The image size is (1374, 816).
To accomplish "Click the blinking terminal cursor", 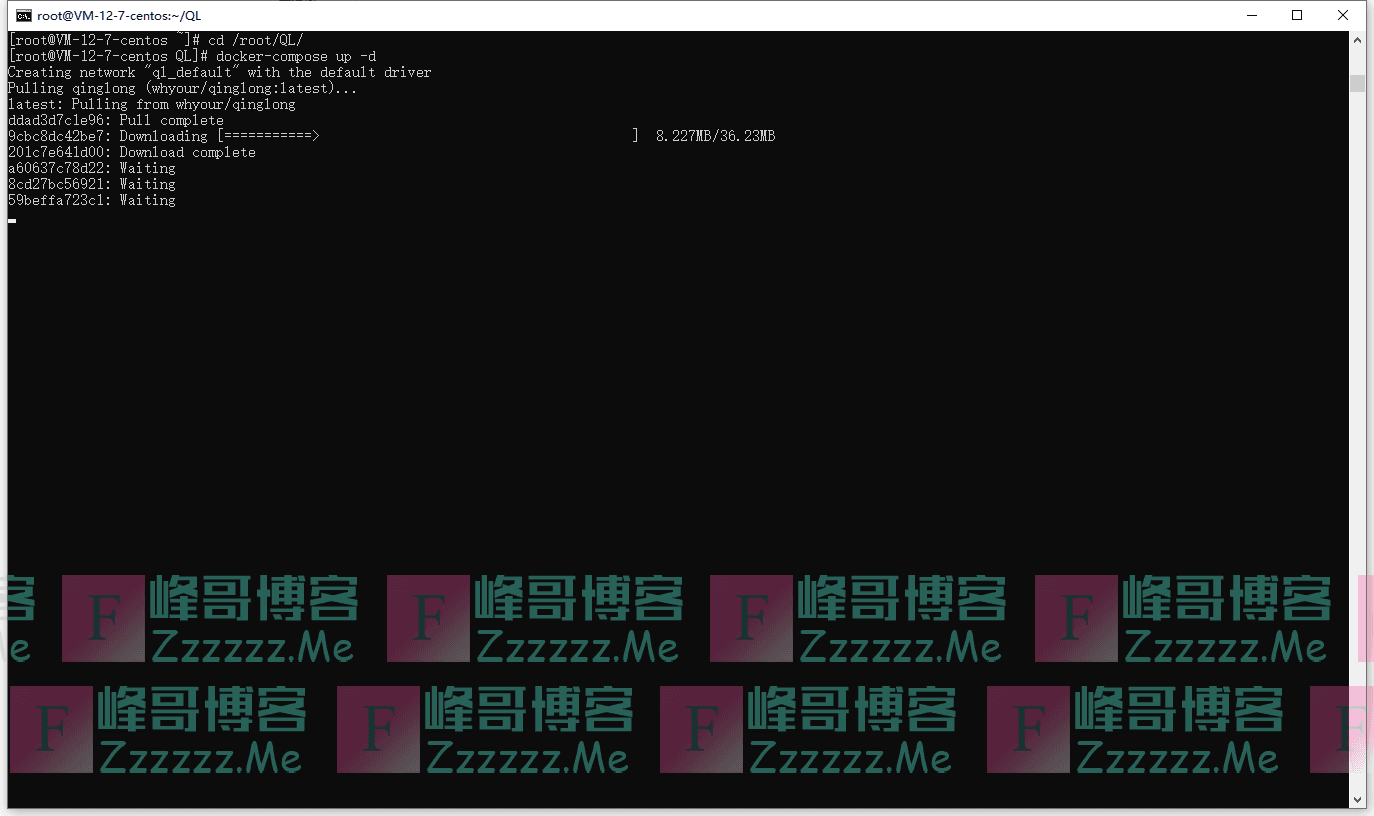I will [x=12, y=220].
